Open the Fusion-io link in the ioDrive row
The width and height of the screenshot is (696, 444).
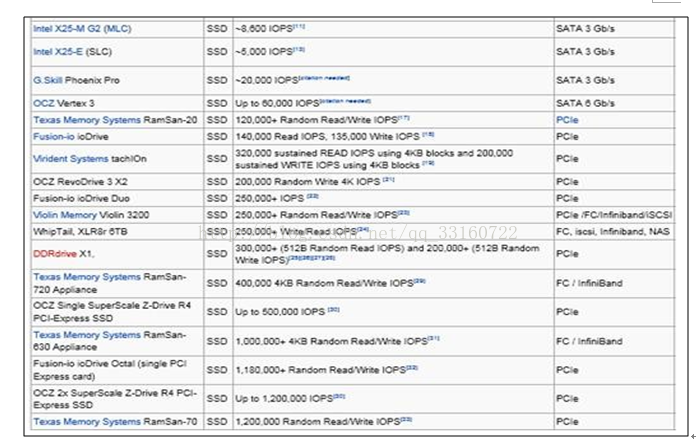54,137
